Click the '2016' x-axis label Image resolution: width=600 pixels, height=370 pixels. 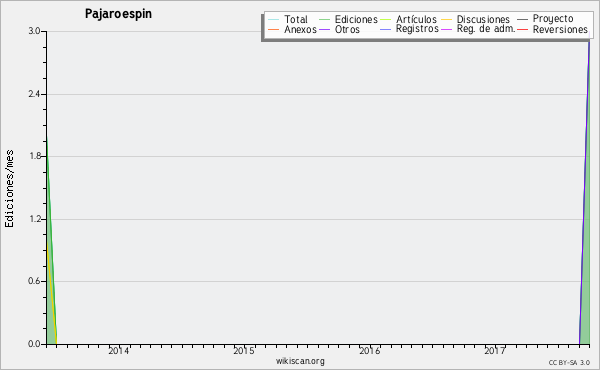tap(370, 351)
